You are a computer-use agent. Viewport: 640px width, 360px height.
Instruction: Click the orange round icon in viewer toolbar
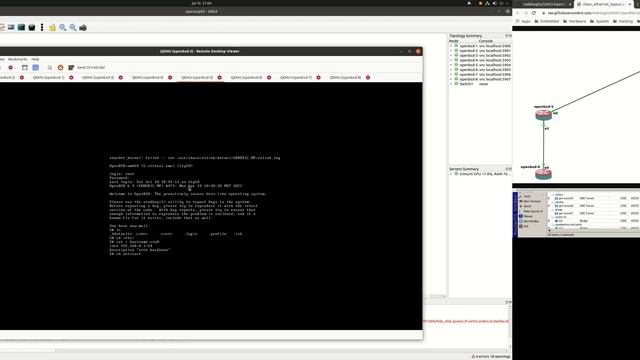[60, 67]
